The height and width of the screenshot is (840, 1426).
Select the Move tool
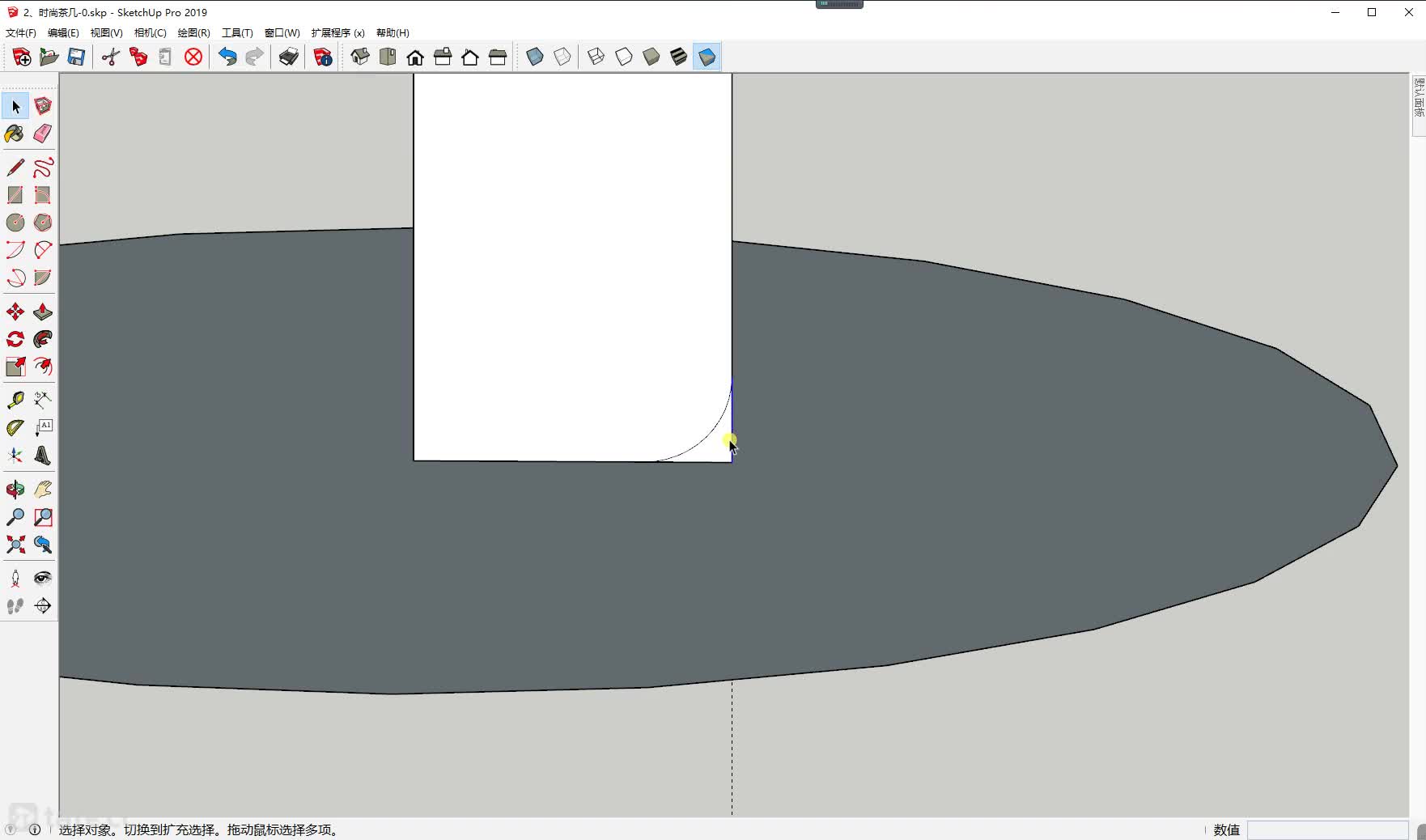click(15, 312)
